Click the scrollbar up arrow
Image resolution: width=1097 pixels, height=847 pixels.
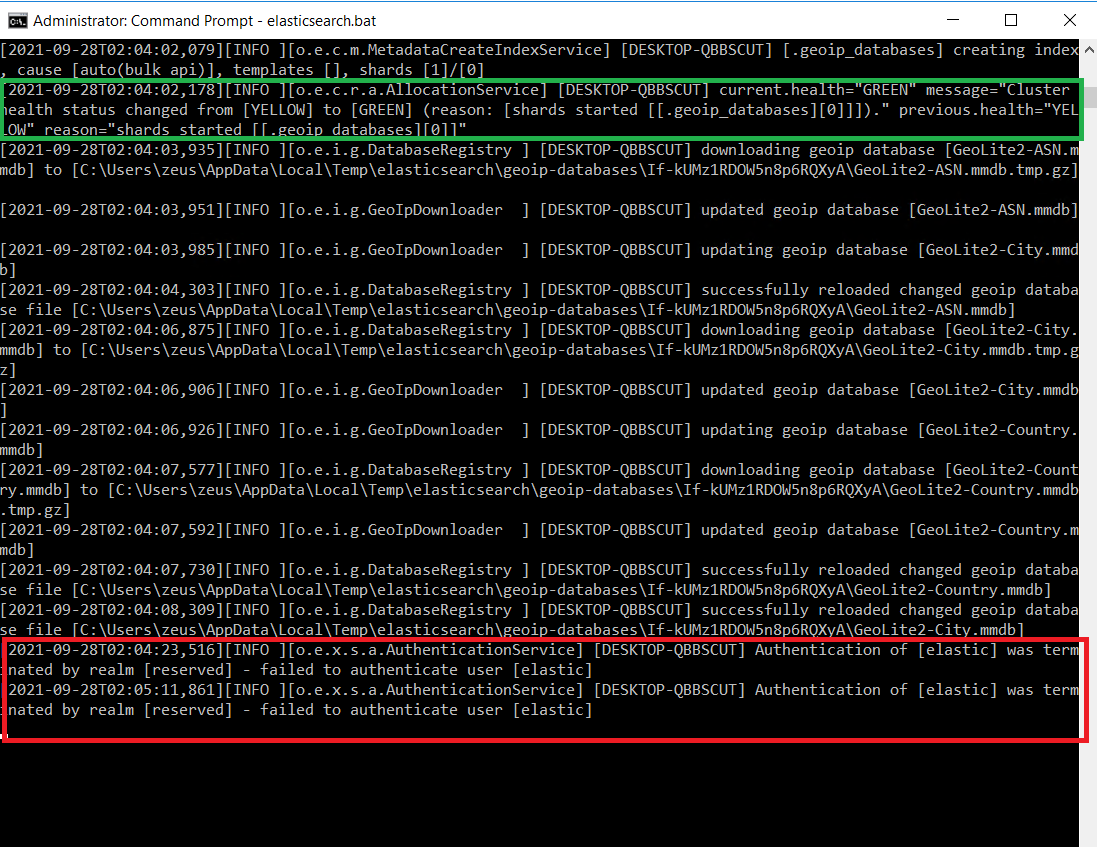[1089, 48]
